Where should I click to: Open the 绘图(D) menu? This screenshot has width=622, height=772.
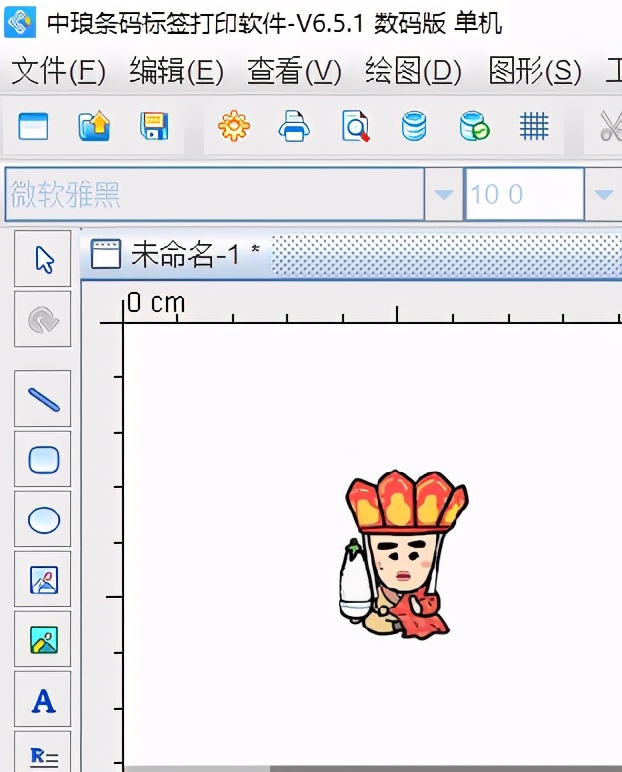[x=413, y=70]
